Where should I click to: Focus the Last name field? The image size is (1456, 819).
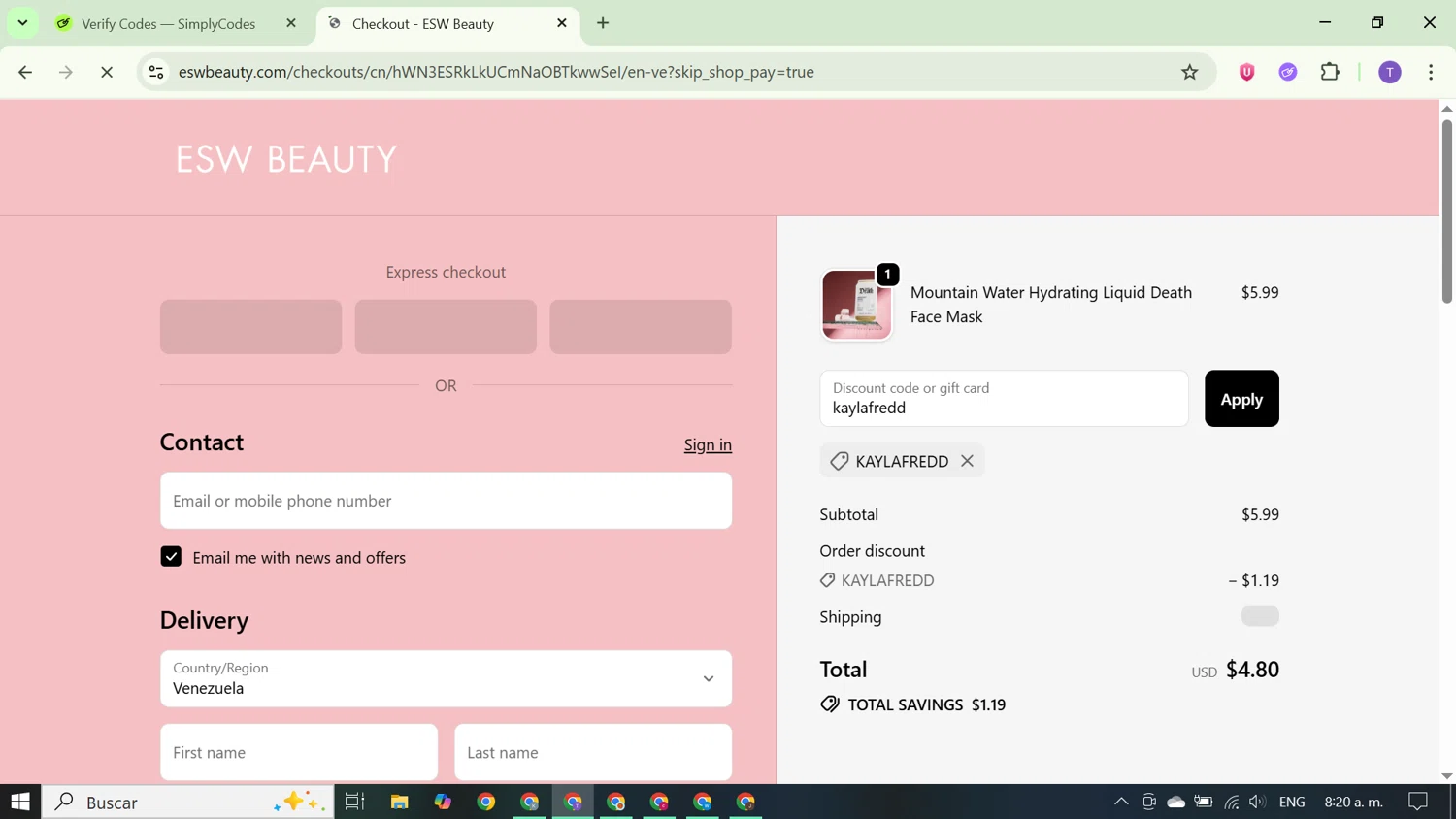(593, 752)
